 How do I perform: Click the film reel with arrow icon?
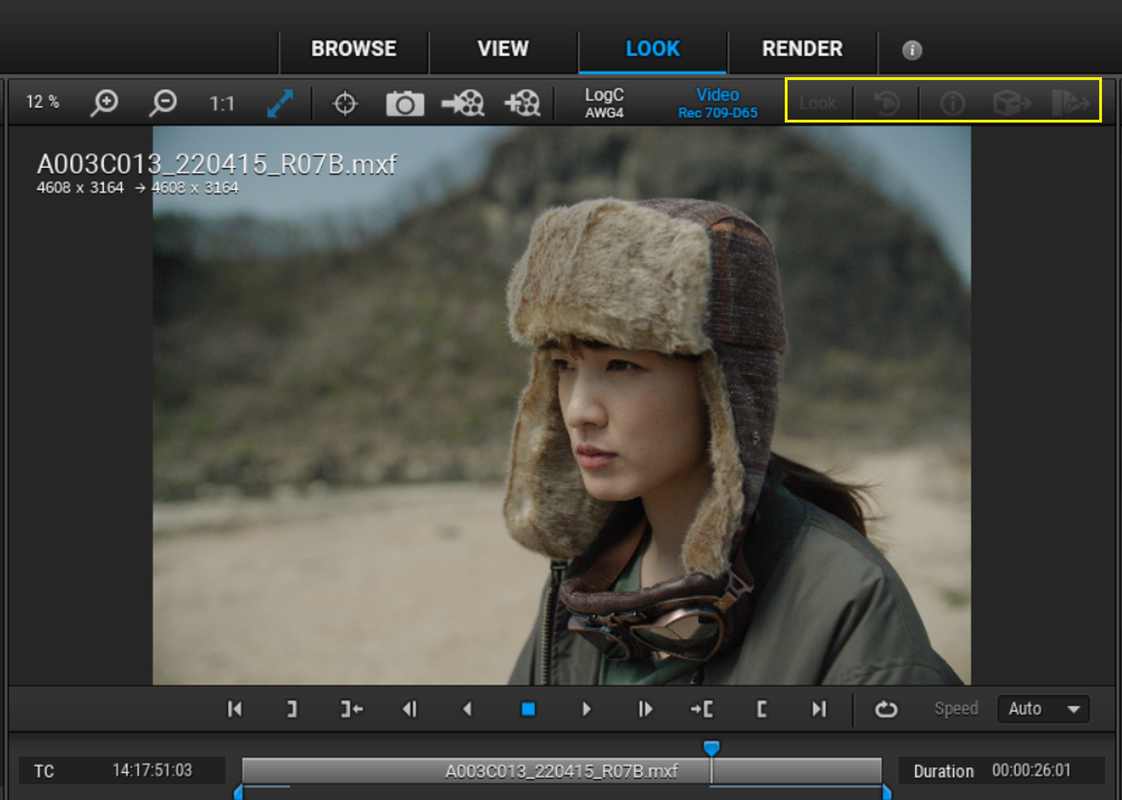coord(463,103)
